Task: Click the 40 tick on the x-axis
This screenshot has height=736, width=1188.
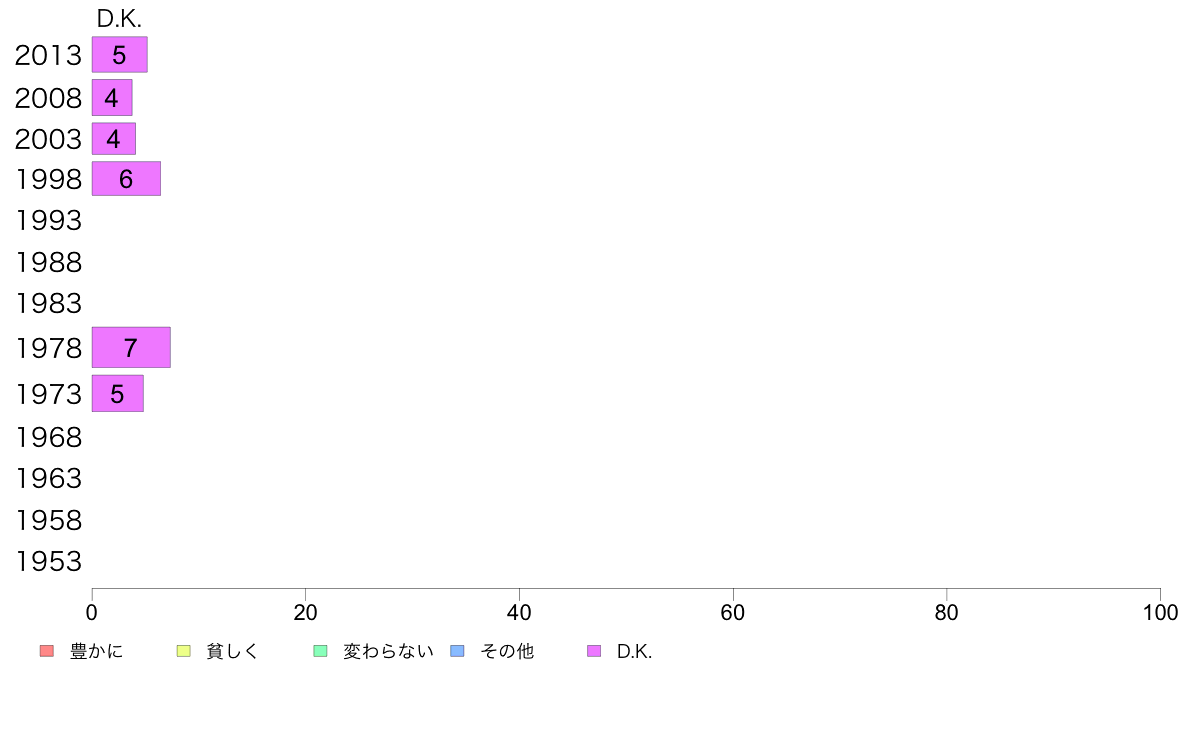Action: click(519, 612)
